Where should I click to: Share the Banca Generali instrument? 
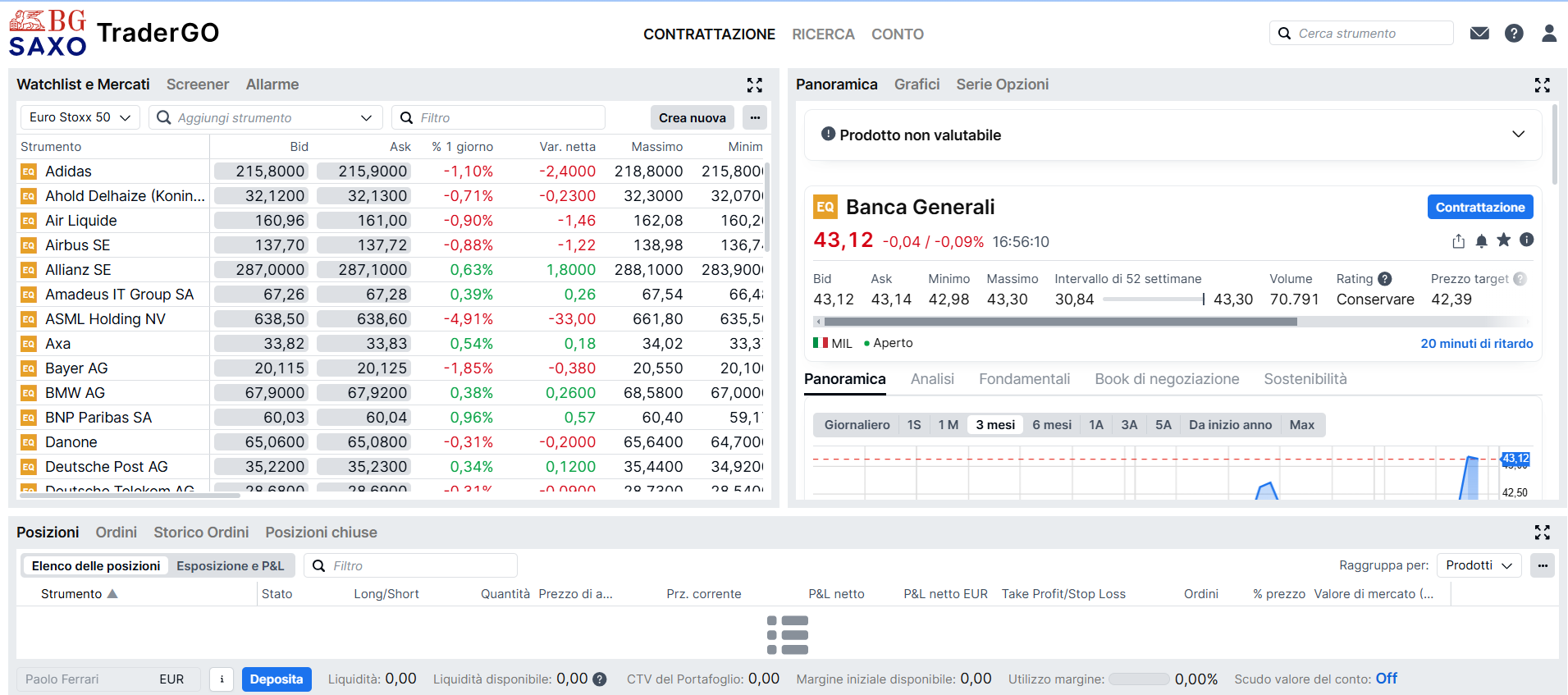1458,240
